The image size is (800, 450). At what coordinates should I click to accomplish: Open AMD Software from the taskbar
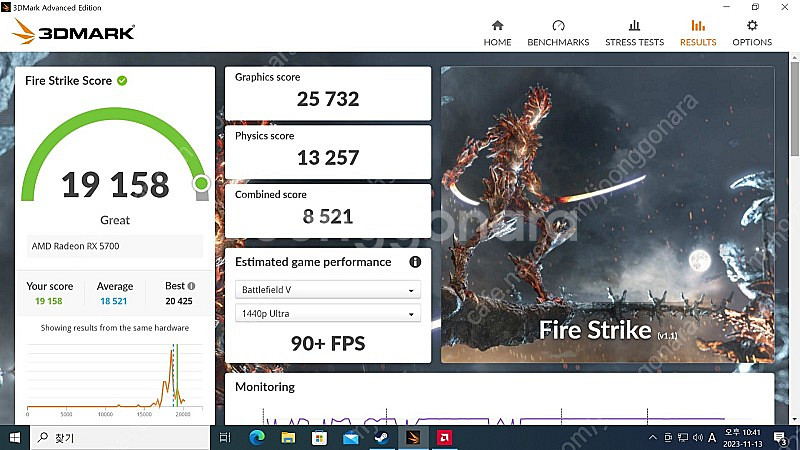pyautogui.click(x=444, y=438)
